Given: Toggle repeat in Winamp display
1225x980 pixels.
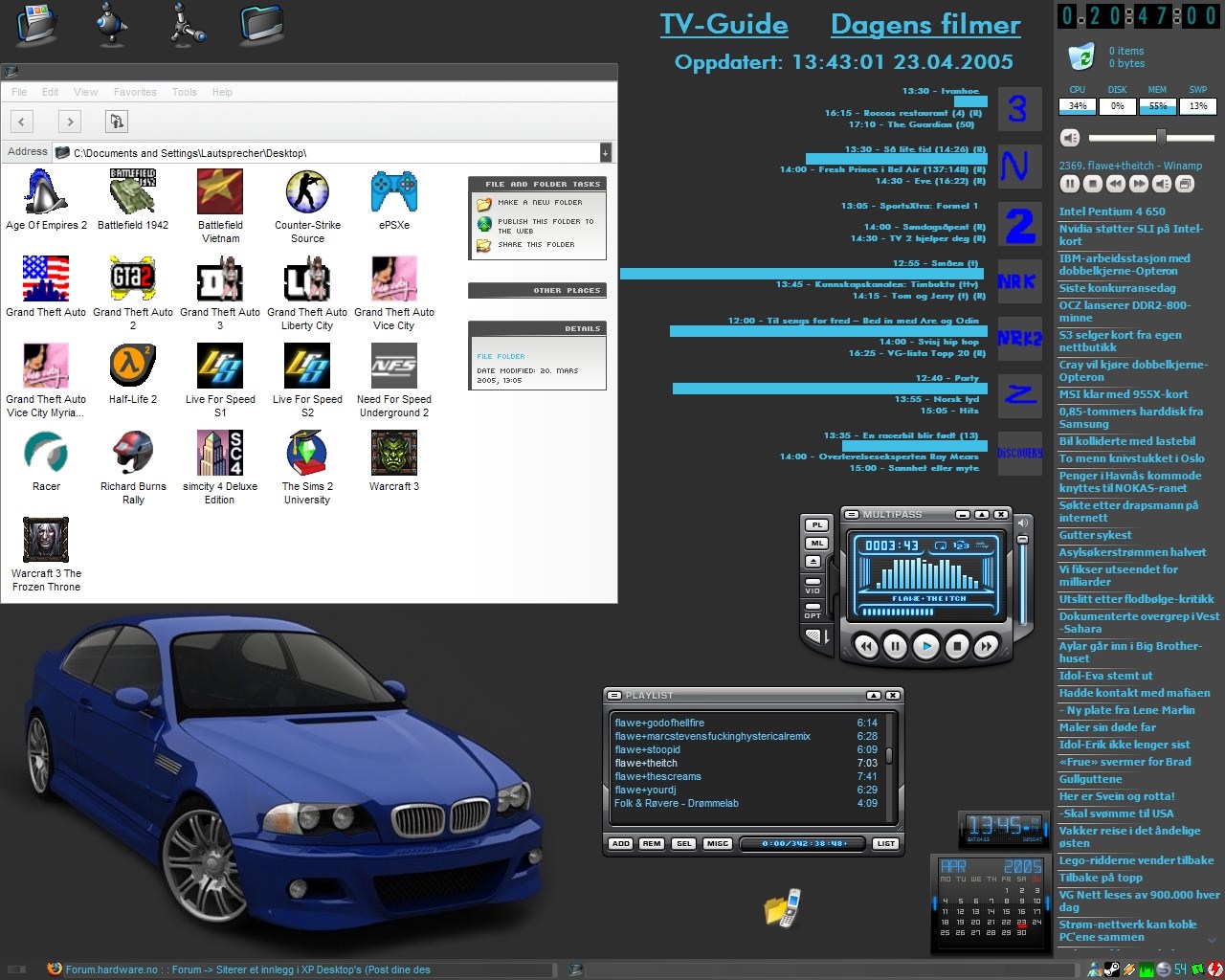Looking at the screenshot, I should click(941, 546).
